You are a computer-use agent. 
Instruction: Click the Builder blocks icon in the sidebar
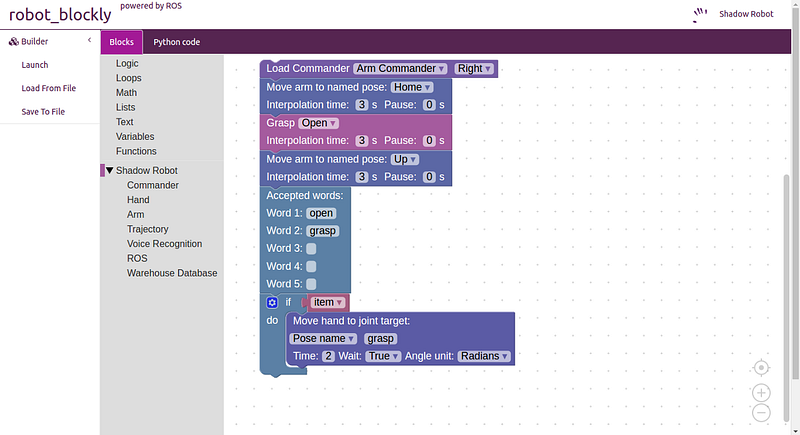14,41
